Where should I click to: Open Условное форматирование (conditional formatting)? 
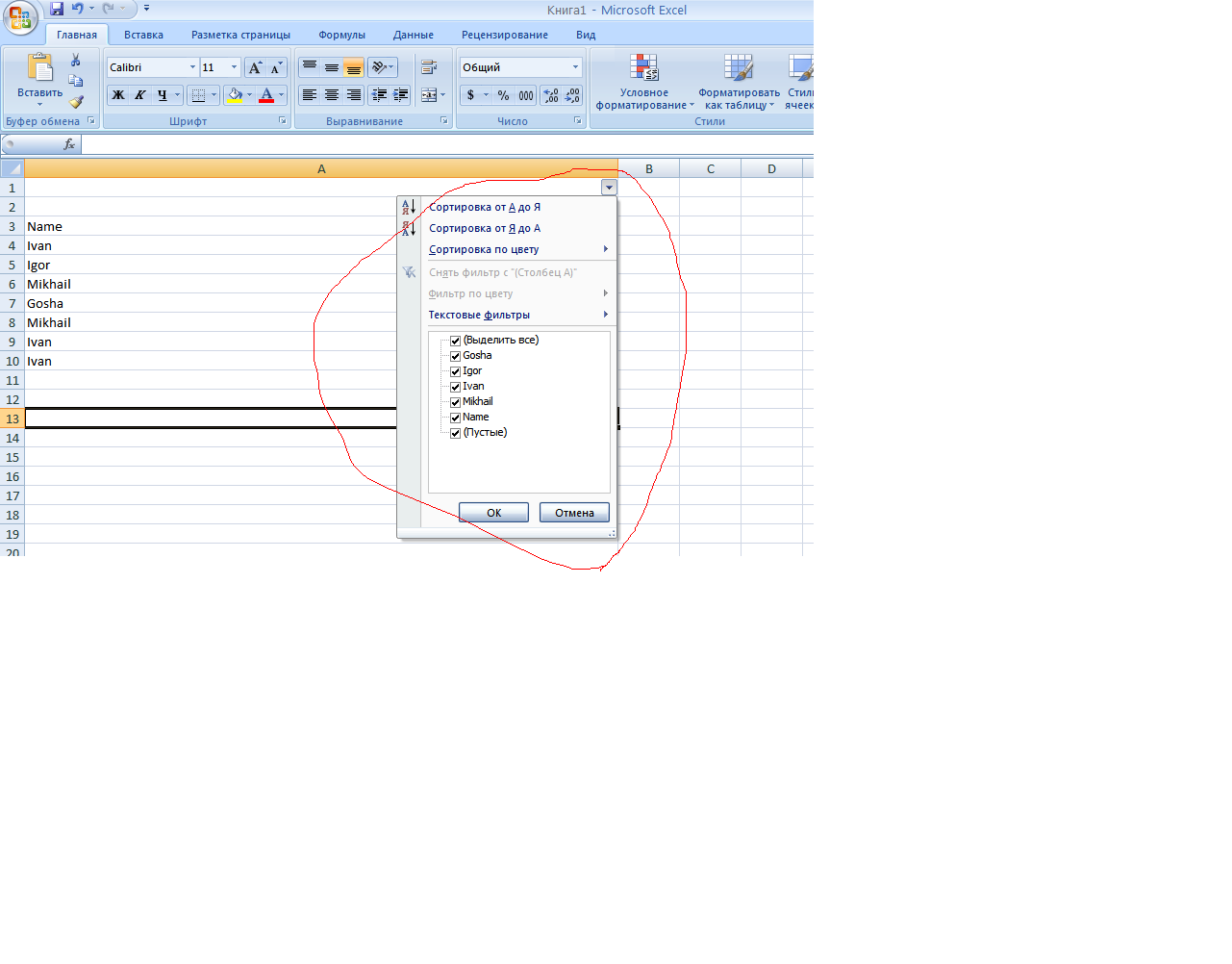[644, 82]
